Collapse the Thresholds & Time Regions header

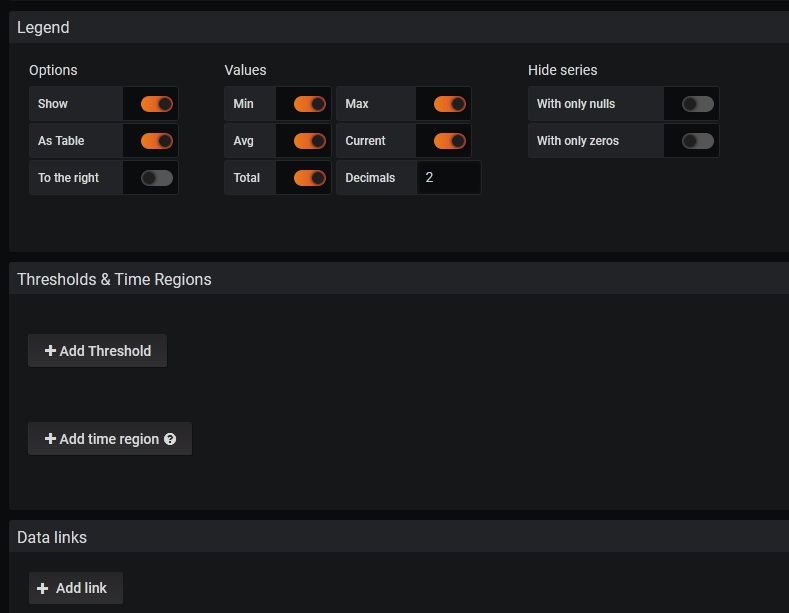coord(114,280)
